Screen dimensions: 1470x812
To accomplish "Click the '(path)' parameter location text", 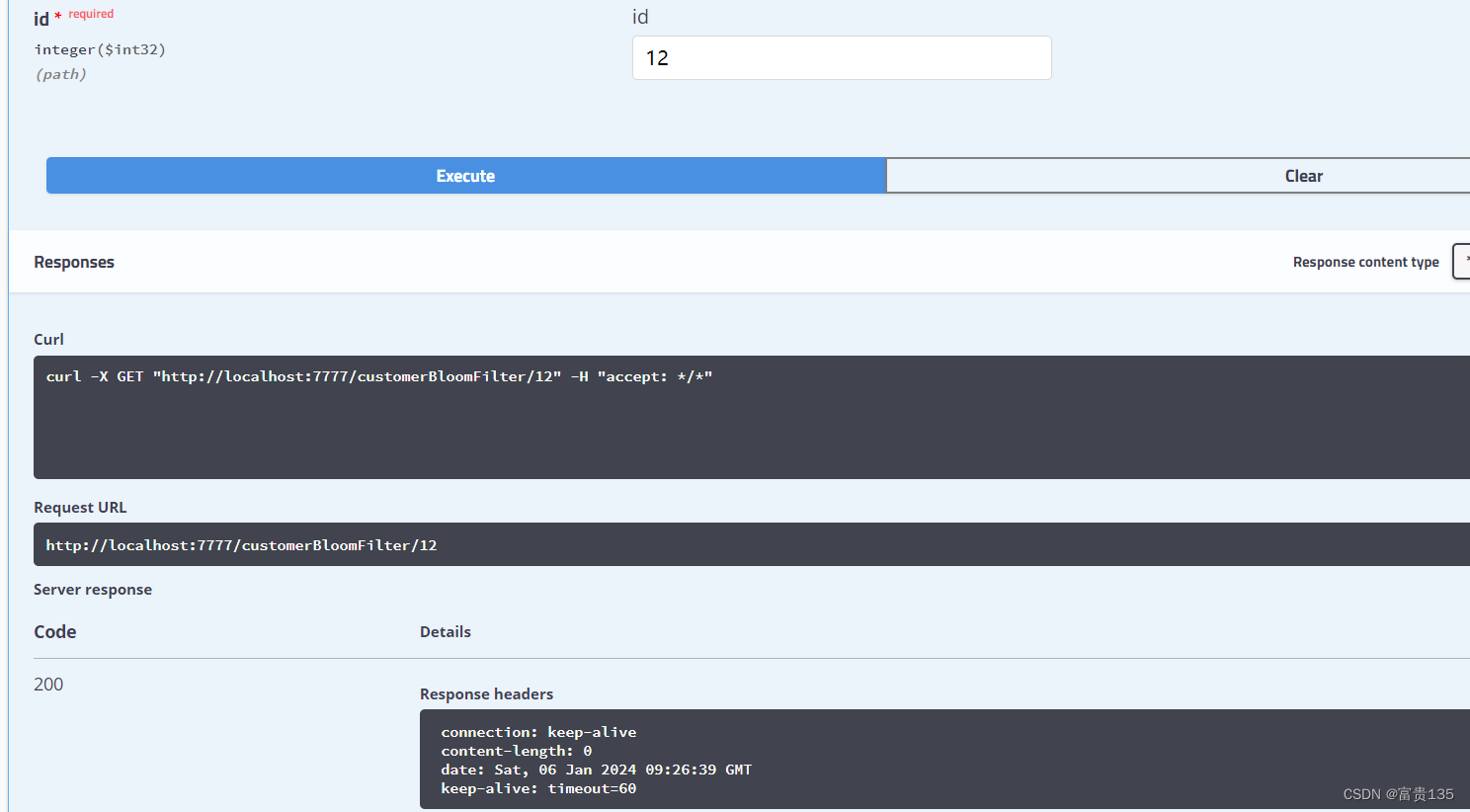I will click(x=60, y=74).
